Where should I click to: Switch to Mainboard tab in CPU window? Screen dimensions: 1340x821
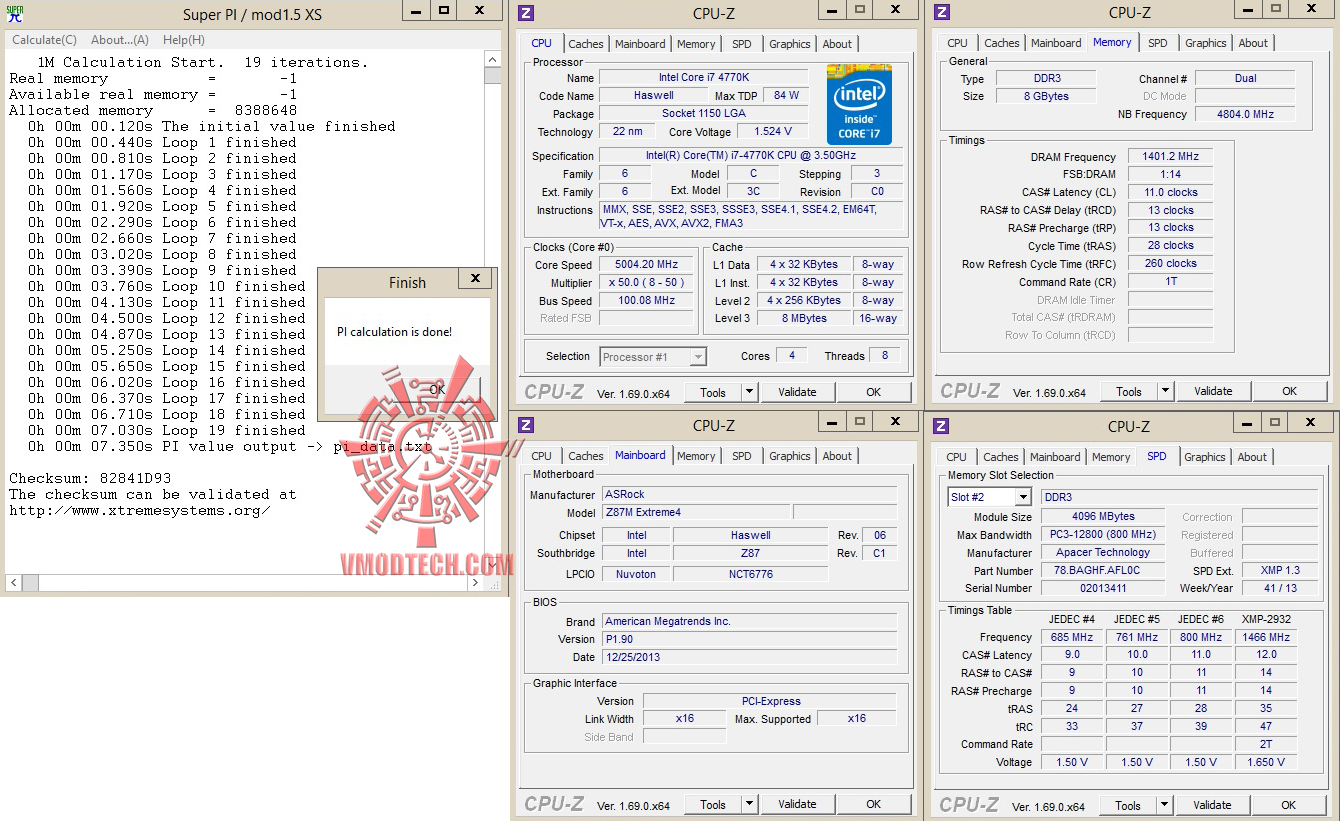point(640,44)
